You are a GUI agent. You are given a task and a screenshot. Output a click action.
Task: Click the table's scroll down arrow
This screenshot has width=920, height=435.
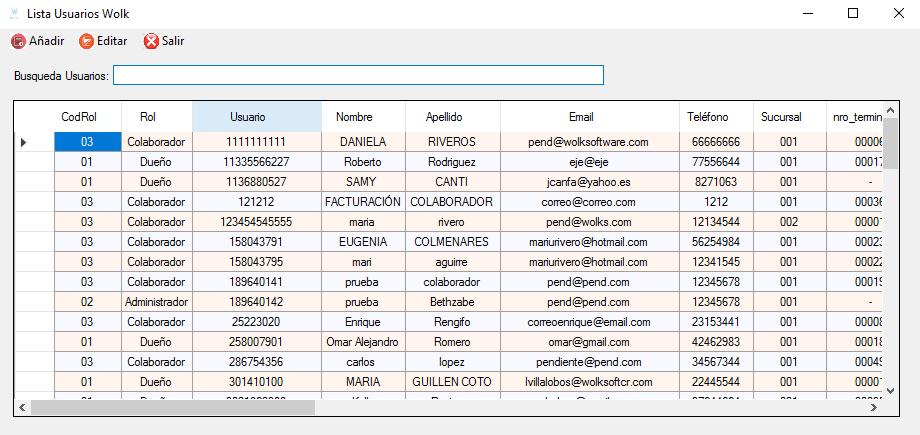click(x=890, y=390)
